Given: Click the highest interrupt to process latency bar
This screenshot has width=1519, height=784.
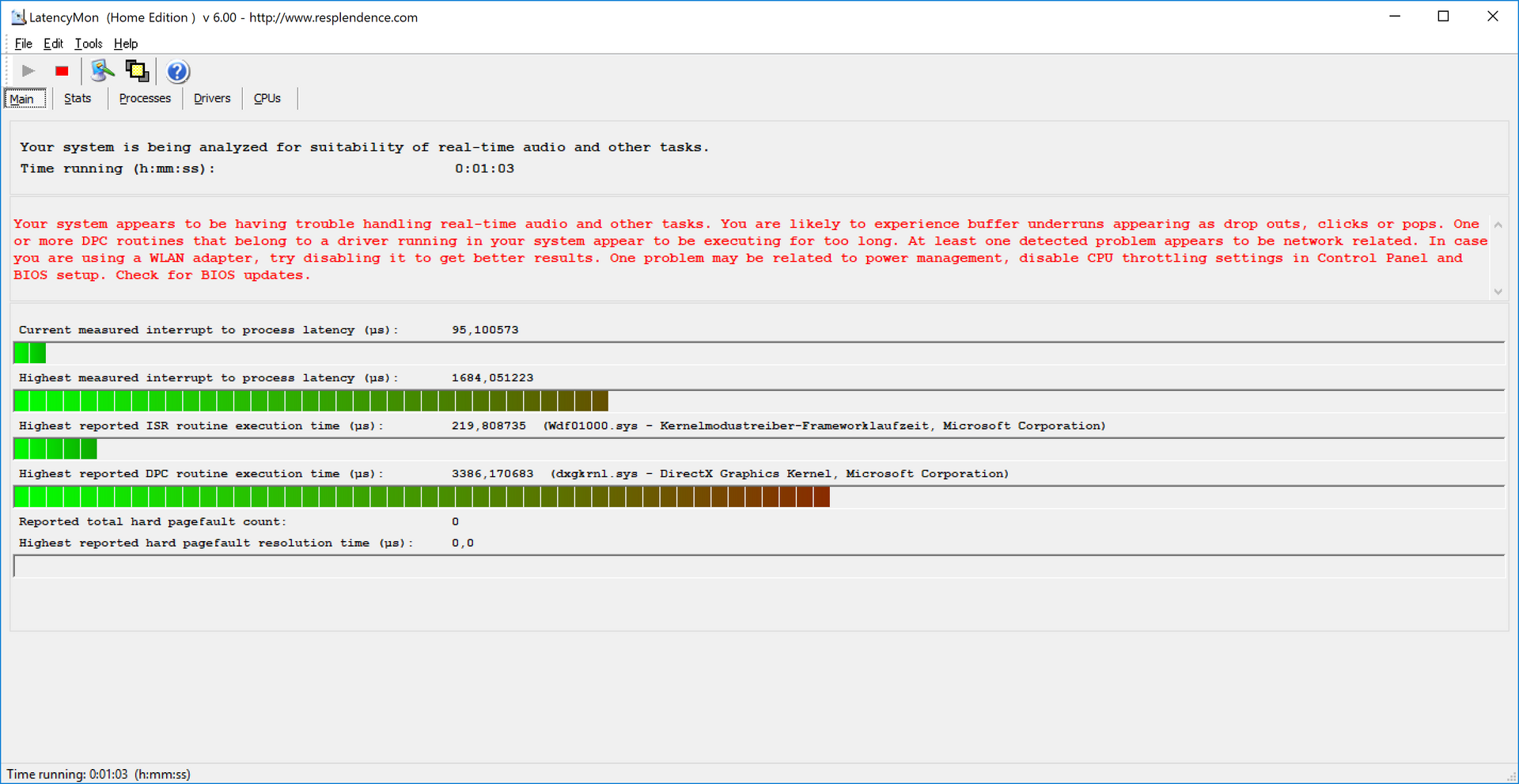Looking at the screenshot, I should click(759, 401).
